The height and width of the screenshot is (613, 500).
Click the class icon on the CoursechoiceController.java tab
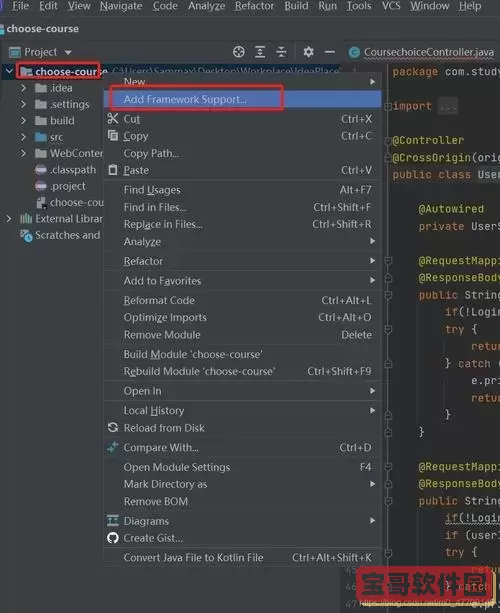(x=354, y=52)
